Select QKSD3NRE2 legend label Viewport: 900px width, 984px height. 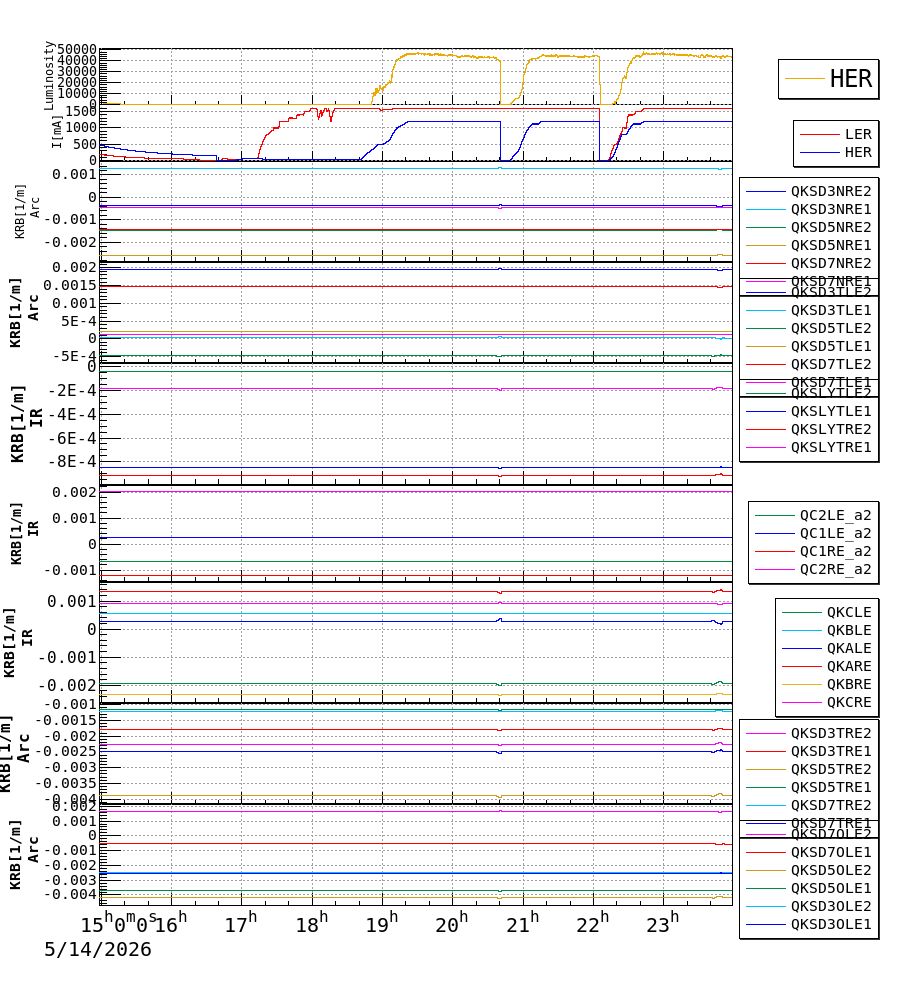pos(831,191)
